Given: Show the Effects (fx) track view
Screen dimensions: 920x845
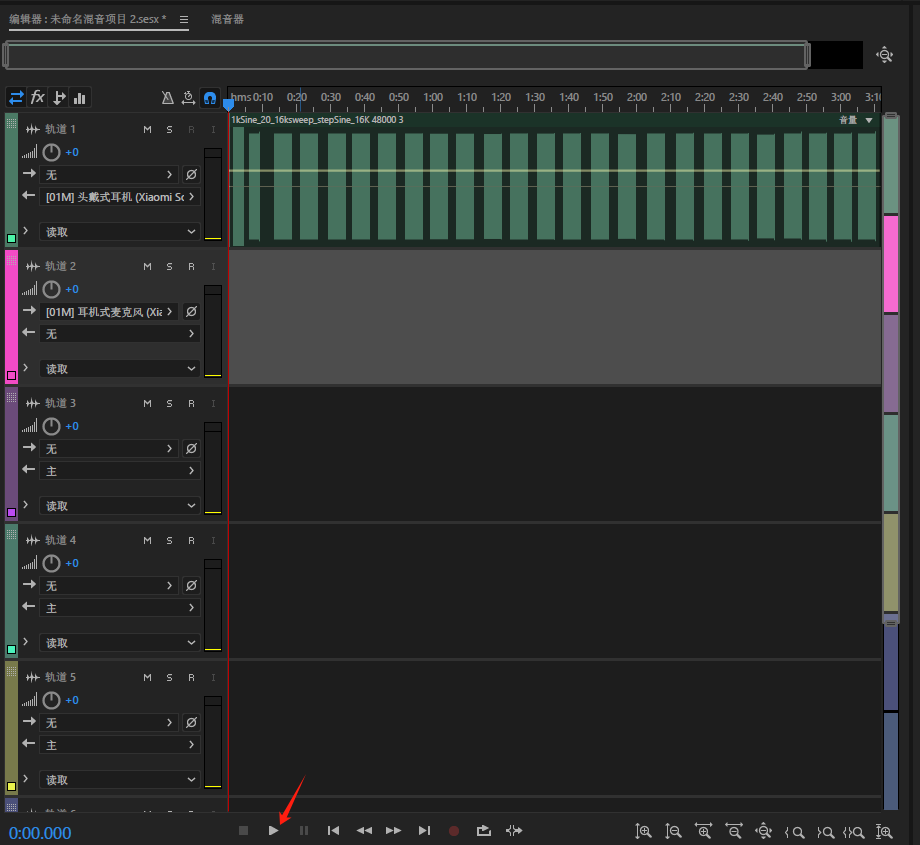Looking at the screenshot, I should [x=38, y=97].
